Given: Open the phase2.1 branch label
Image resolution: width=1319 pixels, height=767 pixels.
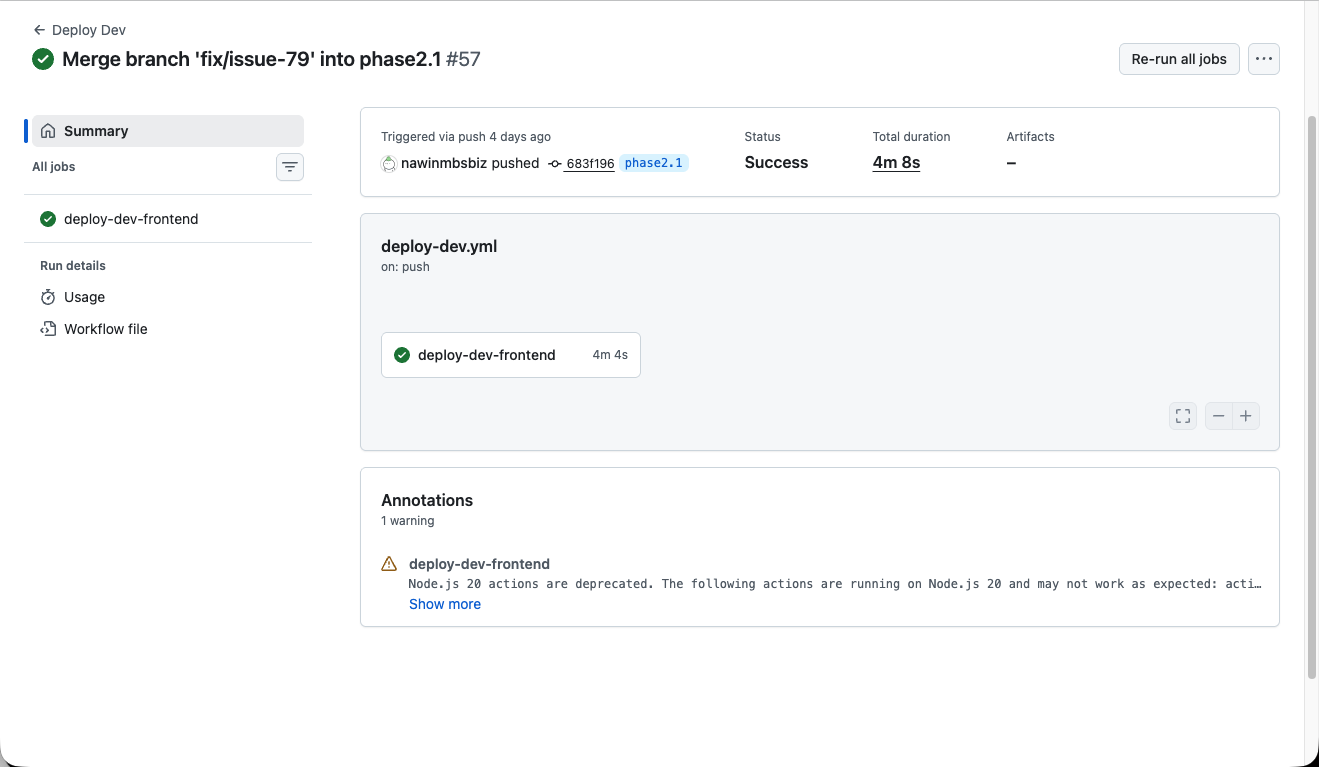Looking at the screenshot, I should click(x=653, y=162).
